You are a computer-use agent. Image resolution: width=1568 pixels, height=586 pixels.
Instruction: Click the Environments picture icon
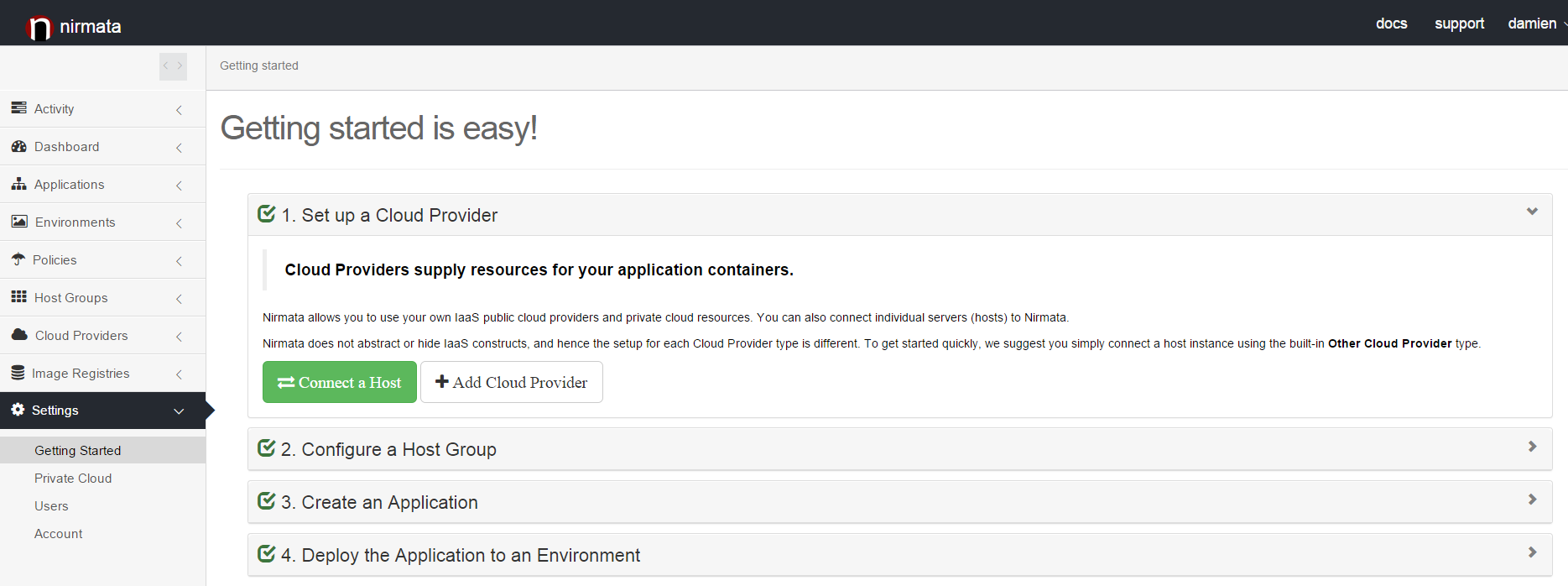(x=19, y=222)
